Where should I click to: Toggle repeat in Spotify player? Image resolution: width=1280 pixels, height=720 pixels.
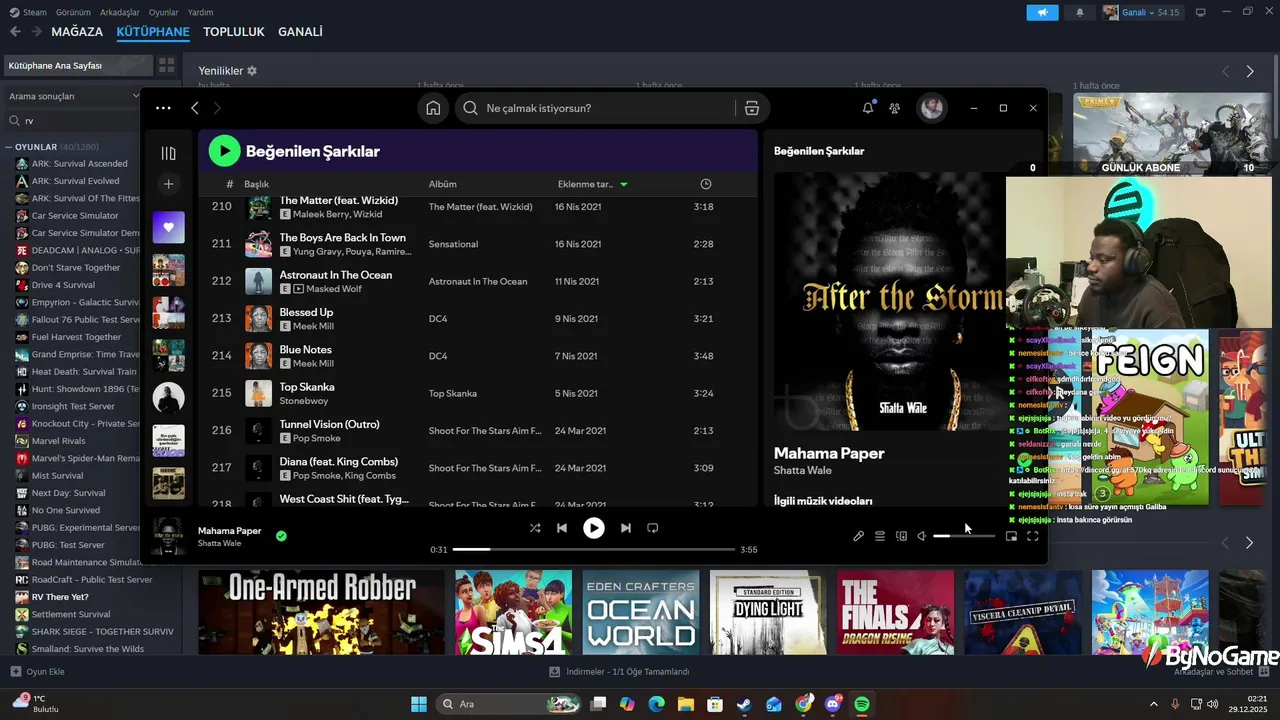point(653,528)
